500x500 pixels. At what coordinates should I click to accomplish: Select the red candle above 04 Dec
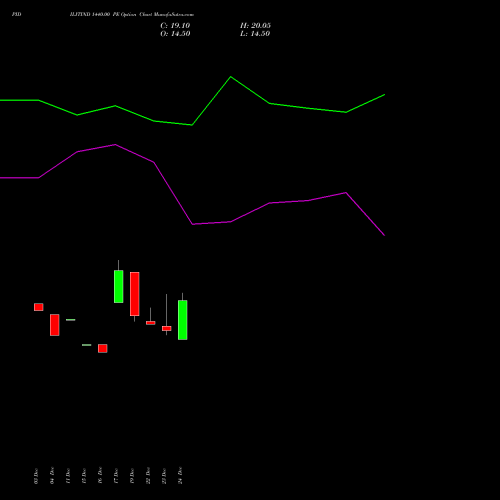point(55,325)
